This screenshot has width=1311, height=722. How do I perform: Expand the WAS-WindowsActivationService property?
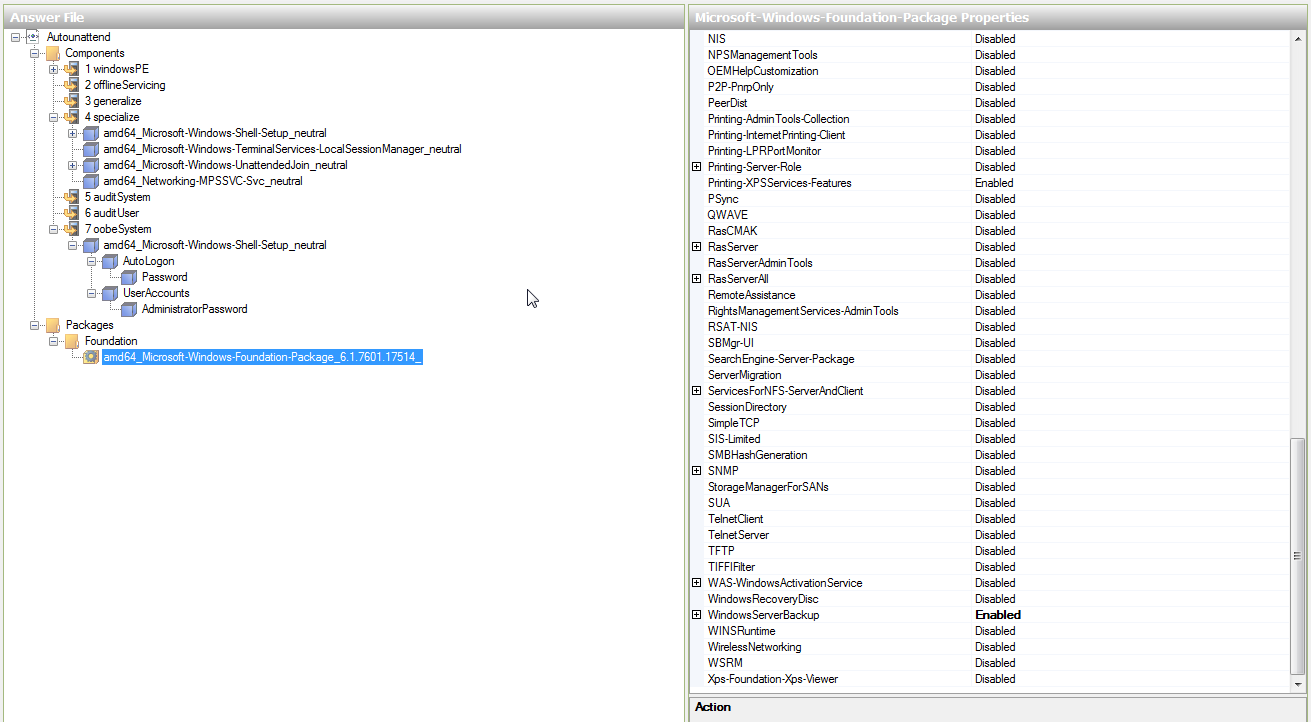pyautogui.click(x=697, y=583)
